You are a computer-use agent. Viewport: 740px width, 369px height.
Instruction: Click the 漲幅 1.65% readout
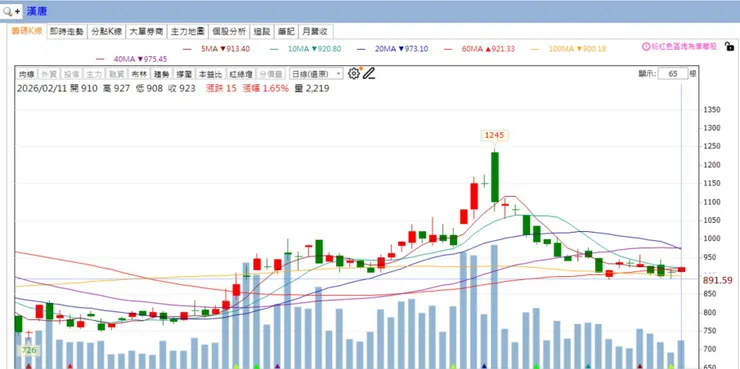[266, 88]
